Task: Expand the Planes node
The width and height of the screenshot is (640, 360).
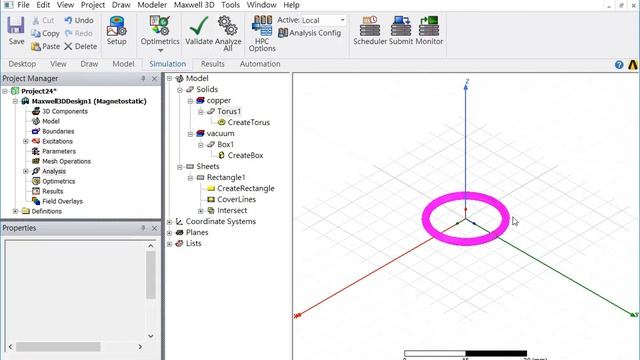Action: (169, 233)
